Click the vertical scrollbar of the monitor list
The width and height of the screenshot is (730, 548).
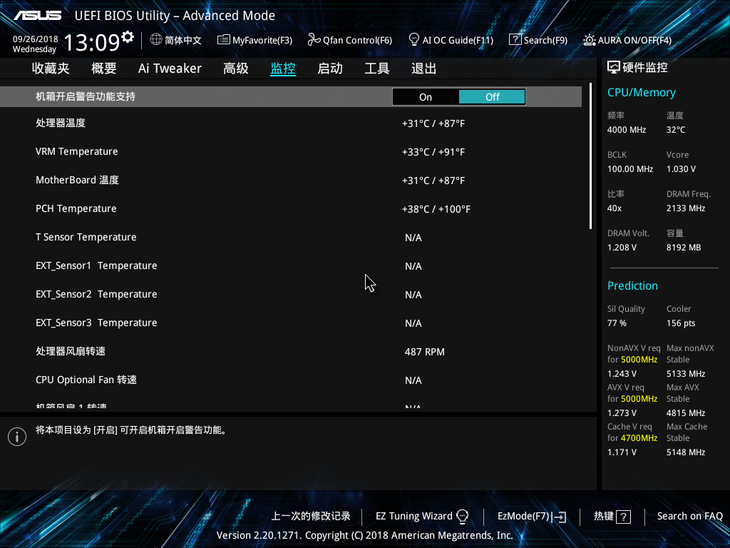[x=590, y=156]
